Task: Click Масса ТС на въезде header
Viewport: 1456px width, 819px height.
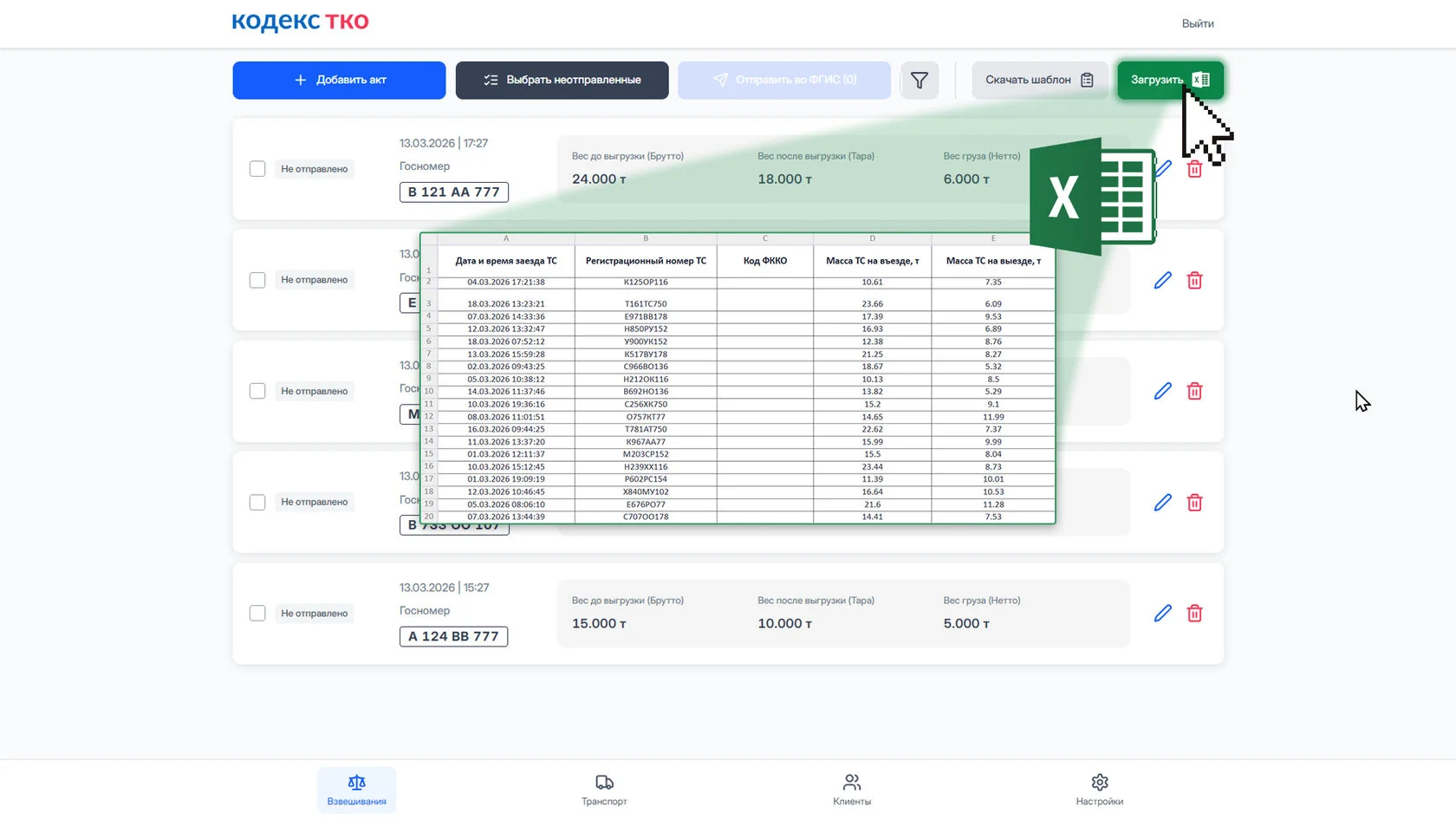Action: click(873, 260)
